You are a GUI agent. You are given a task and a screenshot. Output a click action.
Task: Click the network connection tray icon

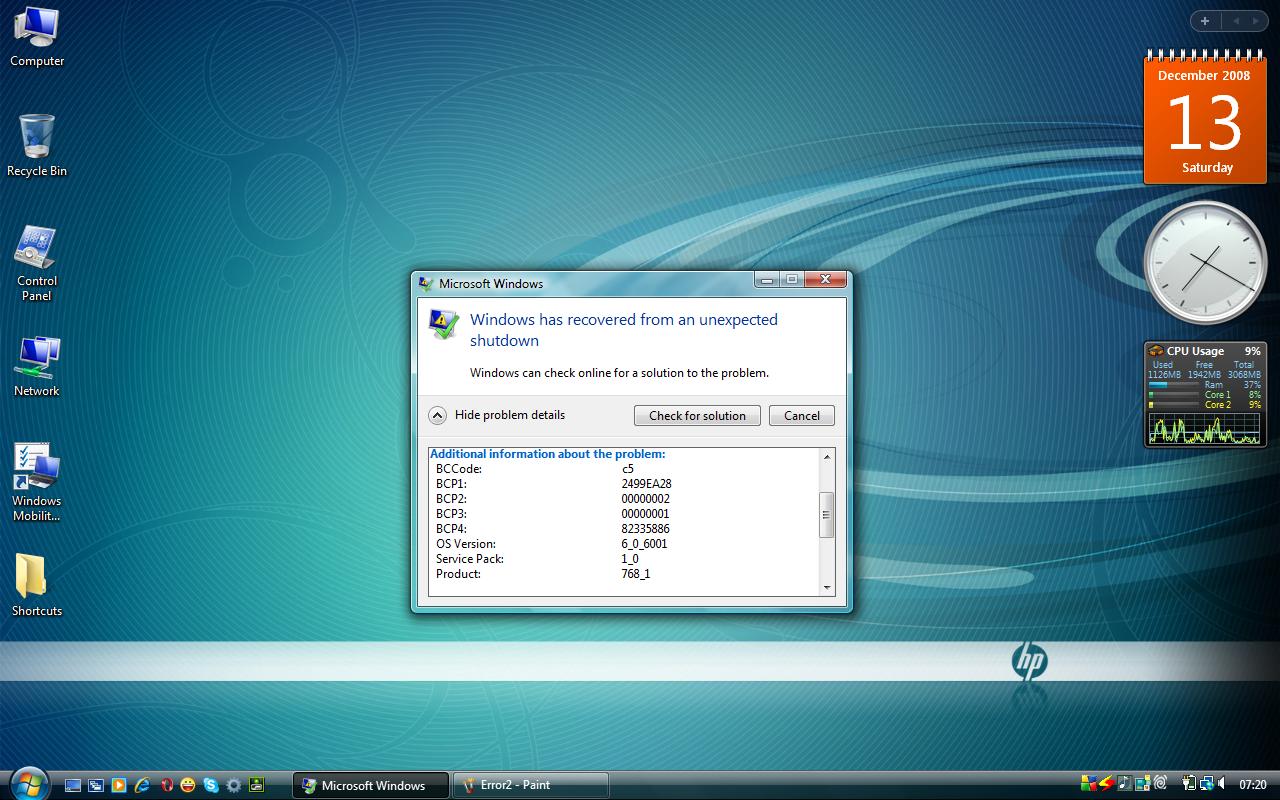pyautogui.click(x=1206, y=784)
